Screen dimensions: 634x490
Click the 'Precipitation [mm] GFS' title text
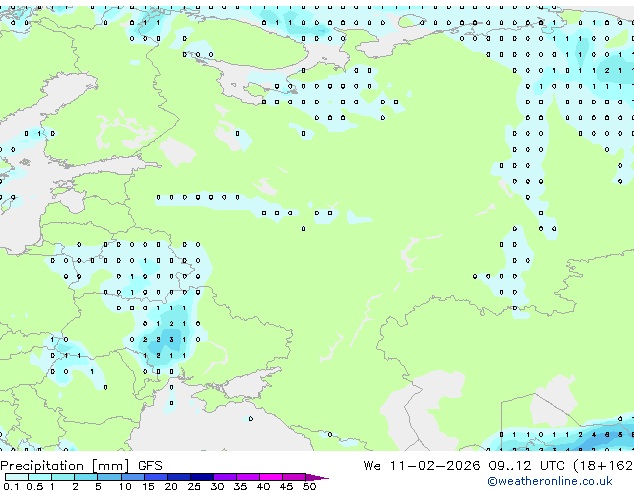(81, 466)
